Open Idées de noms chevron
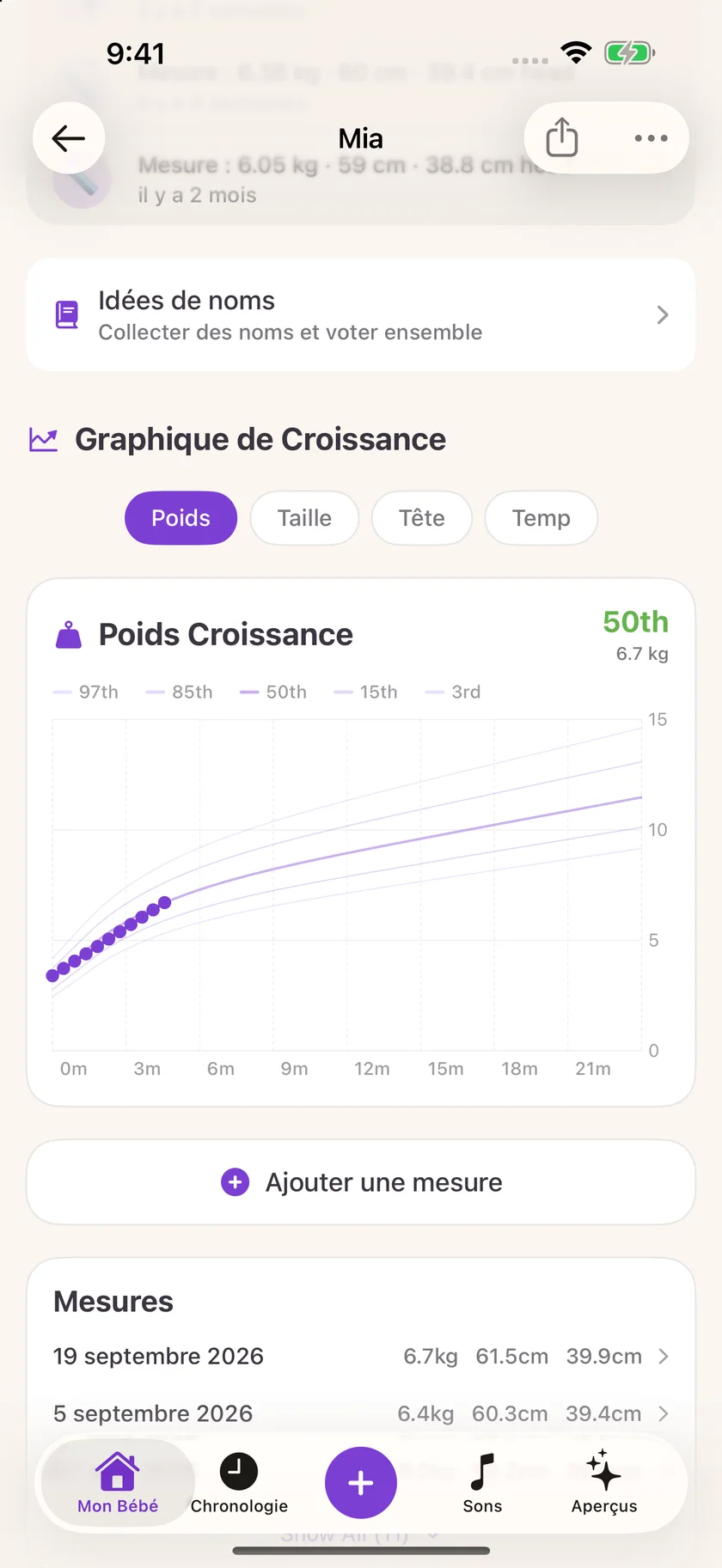The width and height of the screenshot is (722, 1568). point(663,315)
